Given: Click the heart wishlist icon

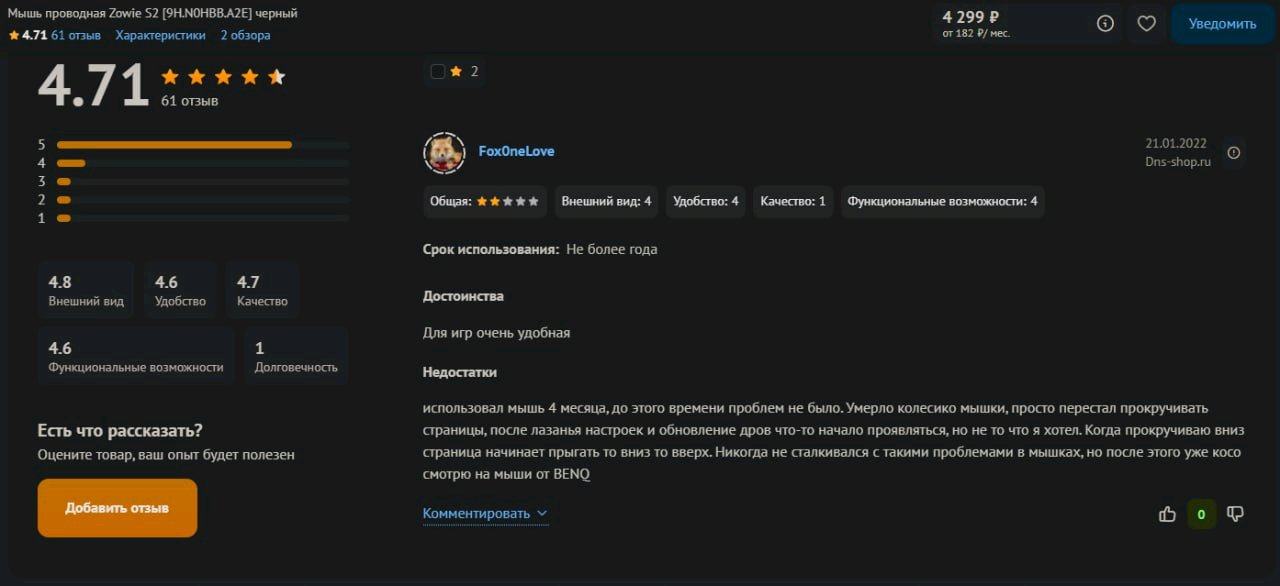Looking at the screenshot, I should (x=1146, y=23).
